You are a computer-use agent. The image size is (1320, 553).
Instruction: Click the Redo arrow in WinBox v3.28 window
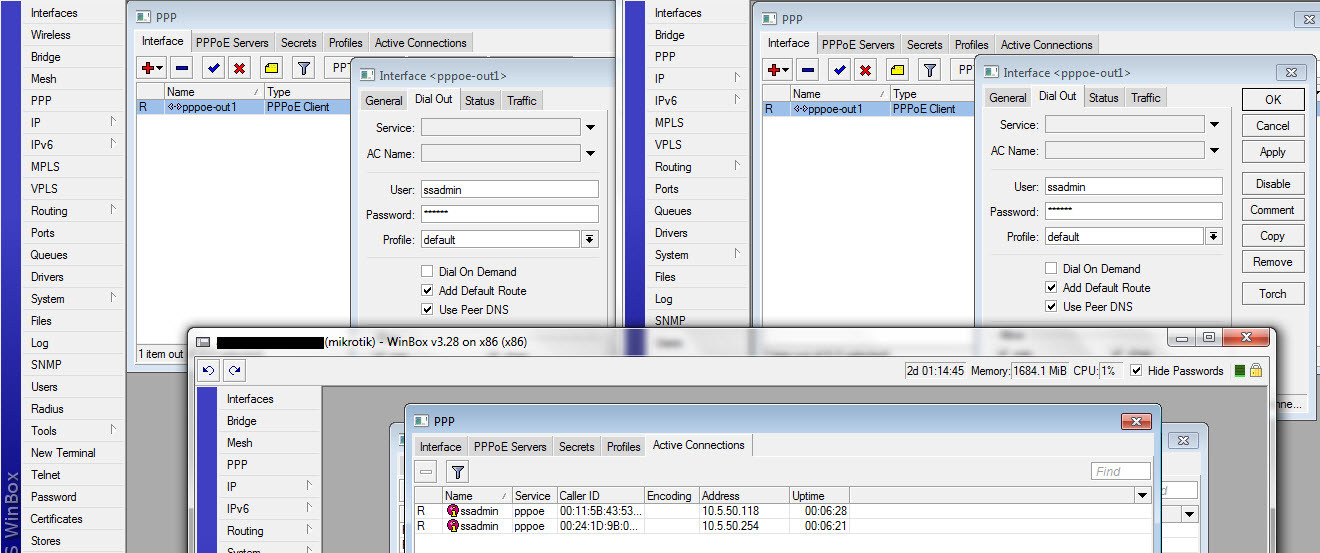click(x=234, y=370)
